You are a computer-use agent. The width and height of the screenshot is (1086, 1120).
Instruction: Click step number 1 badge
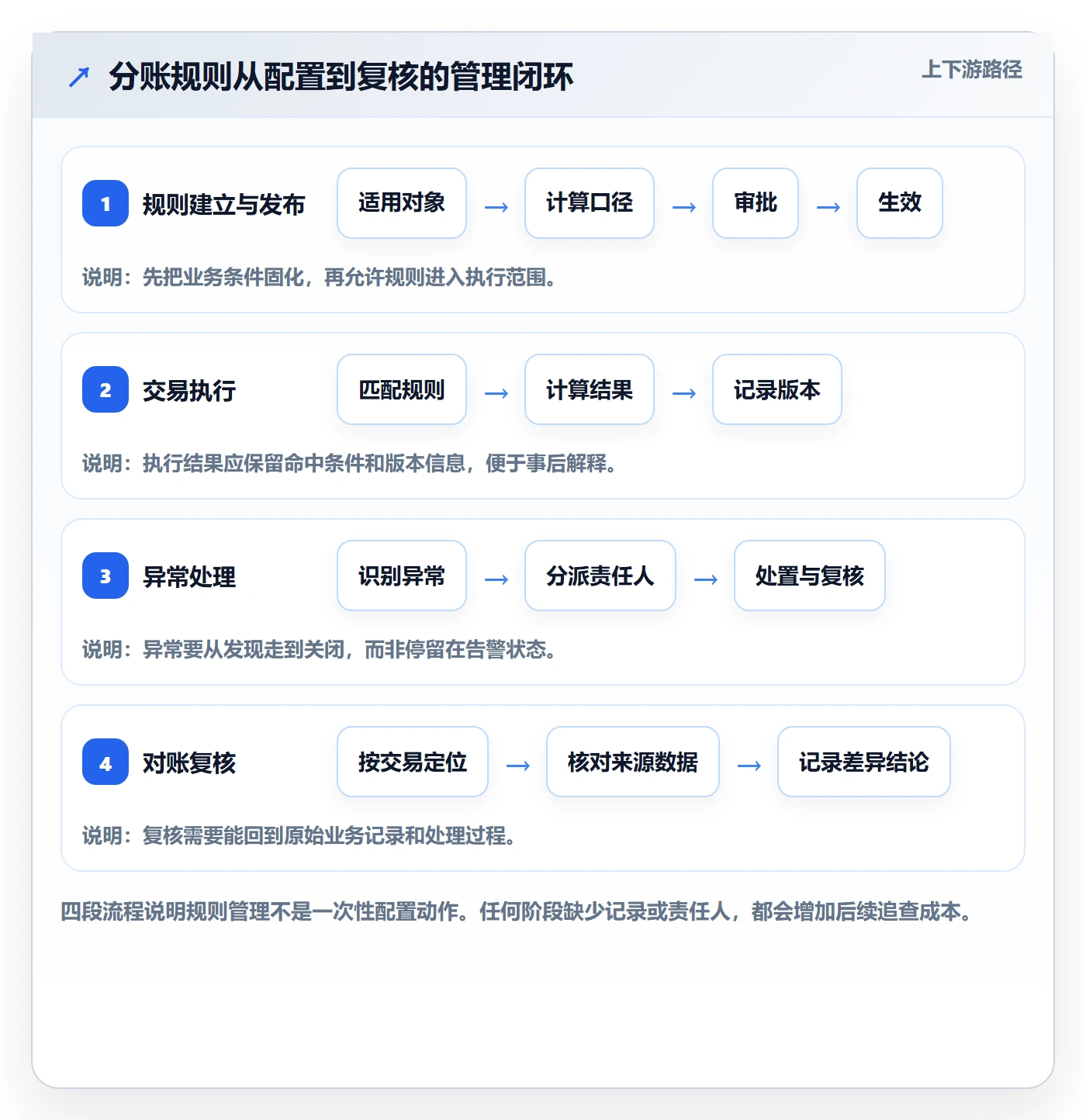[105, 203]
